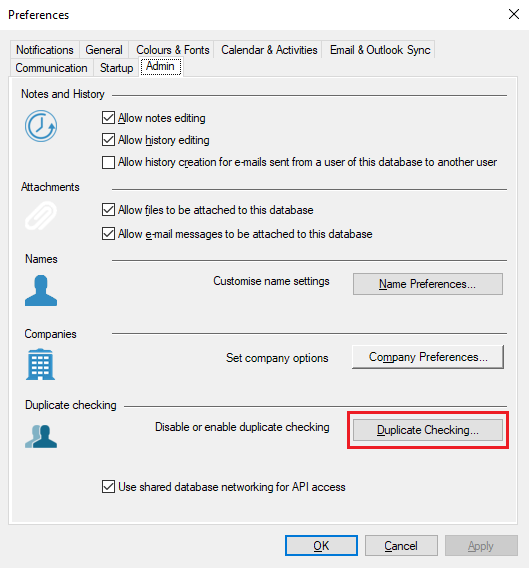
Task: Enable history creation for e-mails between users
Action: click(x=108, y=162)
